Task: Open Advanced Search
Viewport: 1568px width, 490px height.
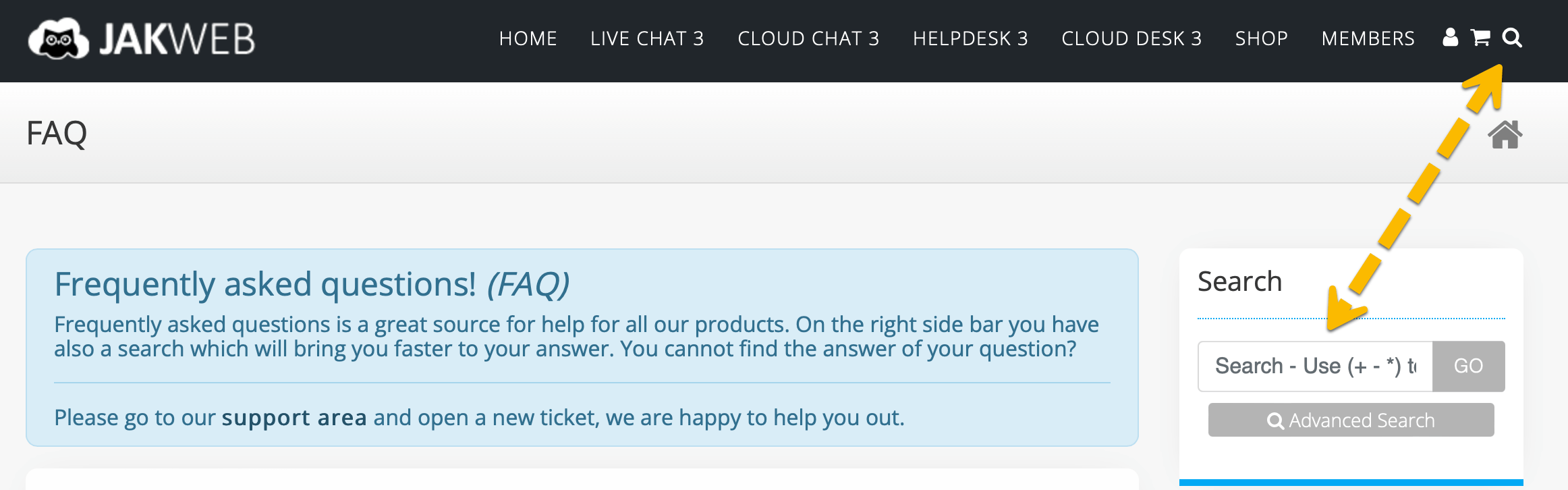Action: (1351, 420)
